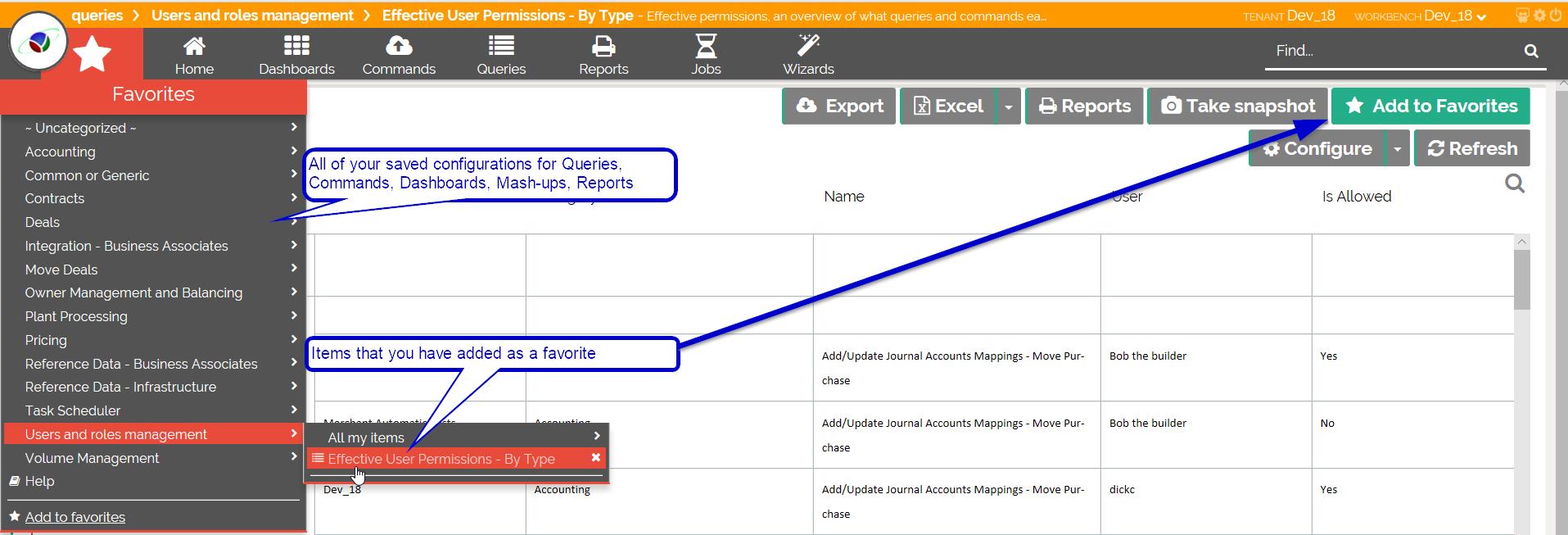This screenshot has width=1568, height=535.
Task: Expand the Workbench Dev_18 selector
Action: point(1456,16)
